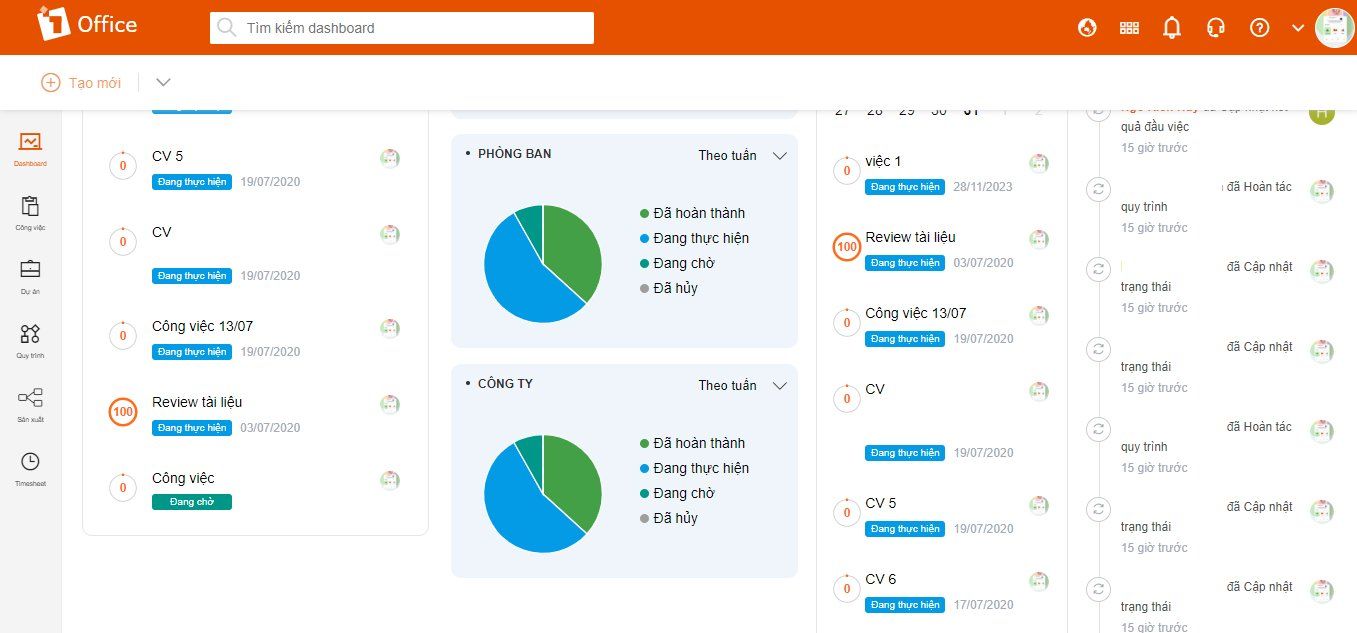This screenshot has width=1357, height=633.
Task: Open Timesheet clock icon in sidebar
Action: coord(30,468)
